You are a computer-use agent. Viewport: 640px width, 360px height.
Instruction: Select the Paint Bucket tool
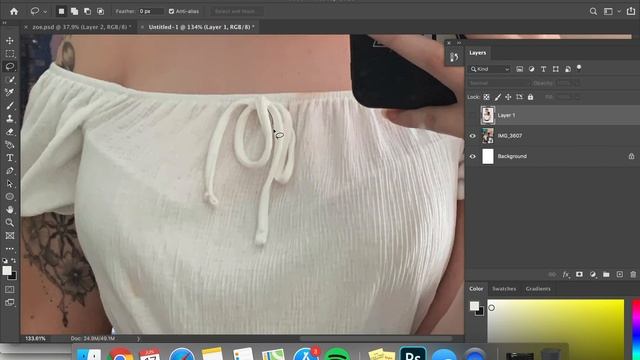(x=10, y=144)
